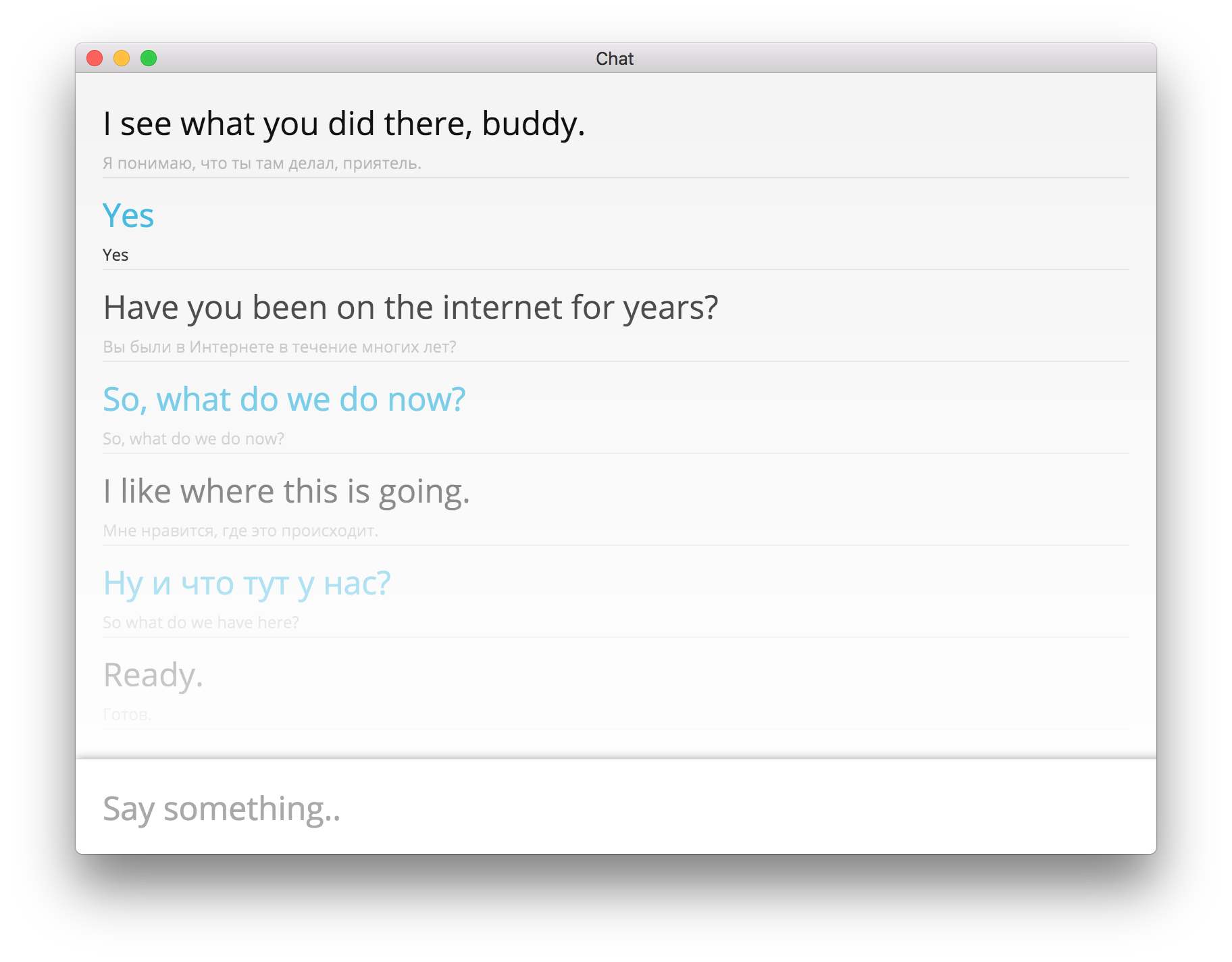Click the gray 'So, what do we do now?' subtitle
Screen dimensions: 1232x962
point(193,439)
